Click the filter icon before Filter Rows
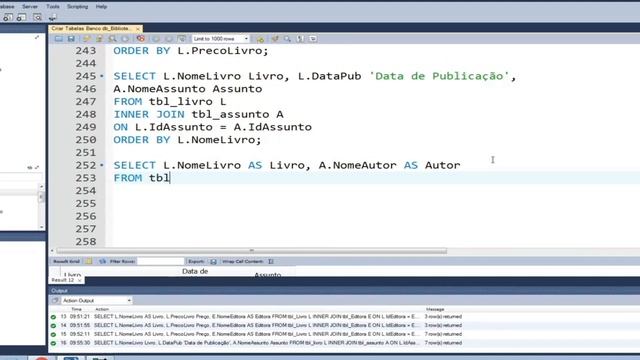The width and height of the screenshot is (640, 360). click(102, 261)
